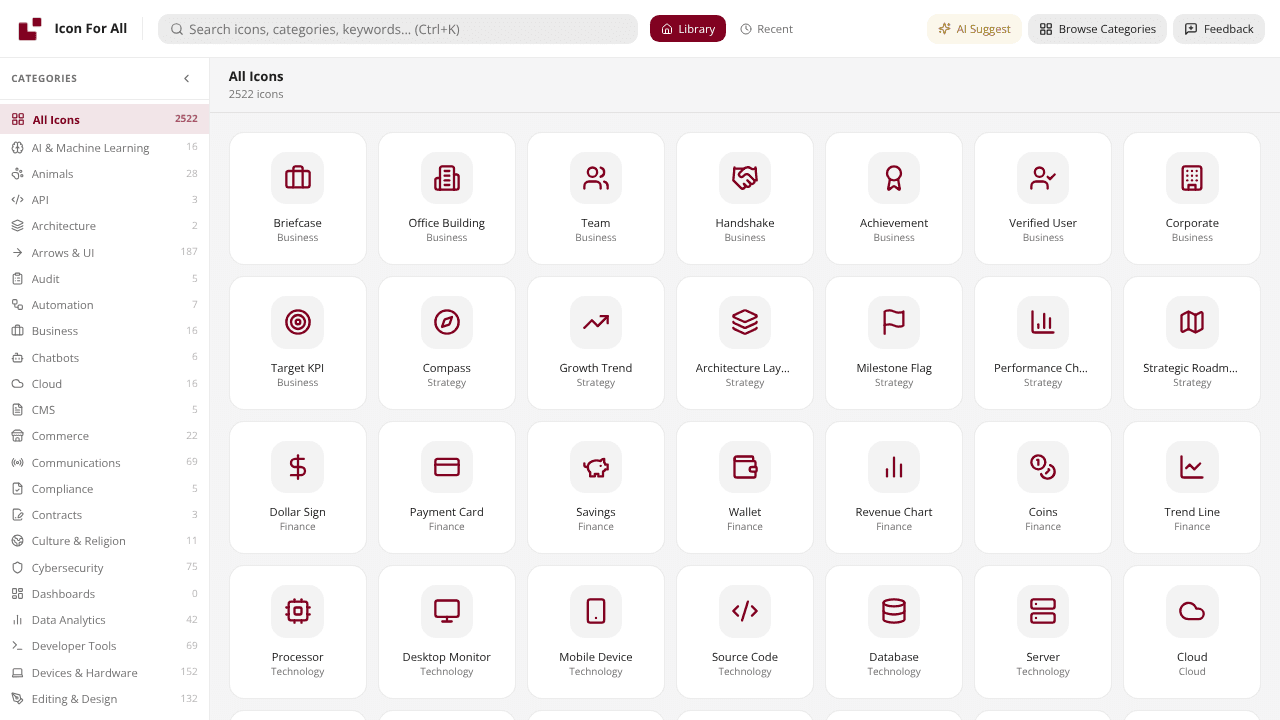Image resolution: width=1280 pixels, height=720 pixels.
Task: Choose the Handshake icon
Action: tap(745, 198)
